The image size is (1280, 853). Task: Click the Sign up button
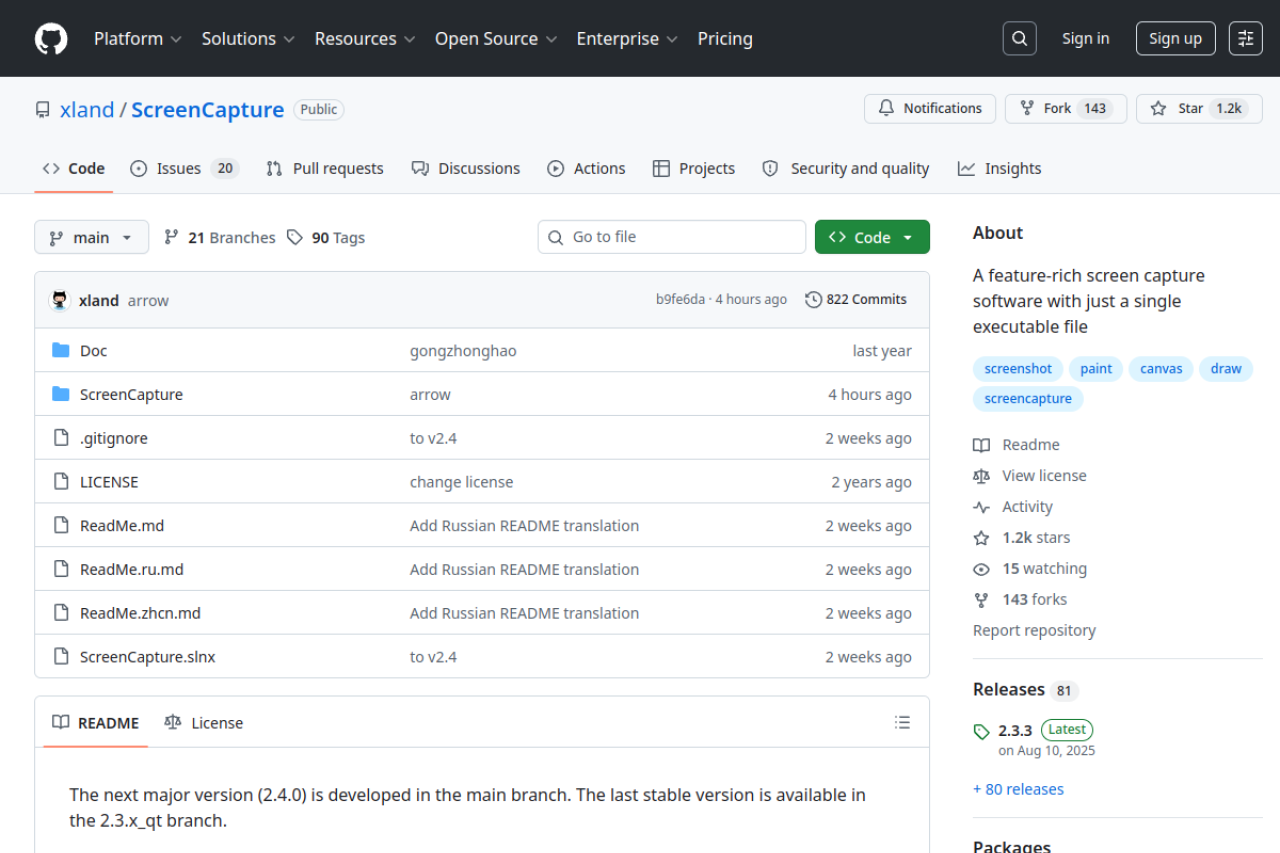point(1176,39)
